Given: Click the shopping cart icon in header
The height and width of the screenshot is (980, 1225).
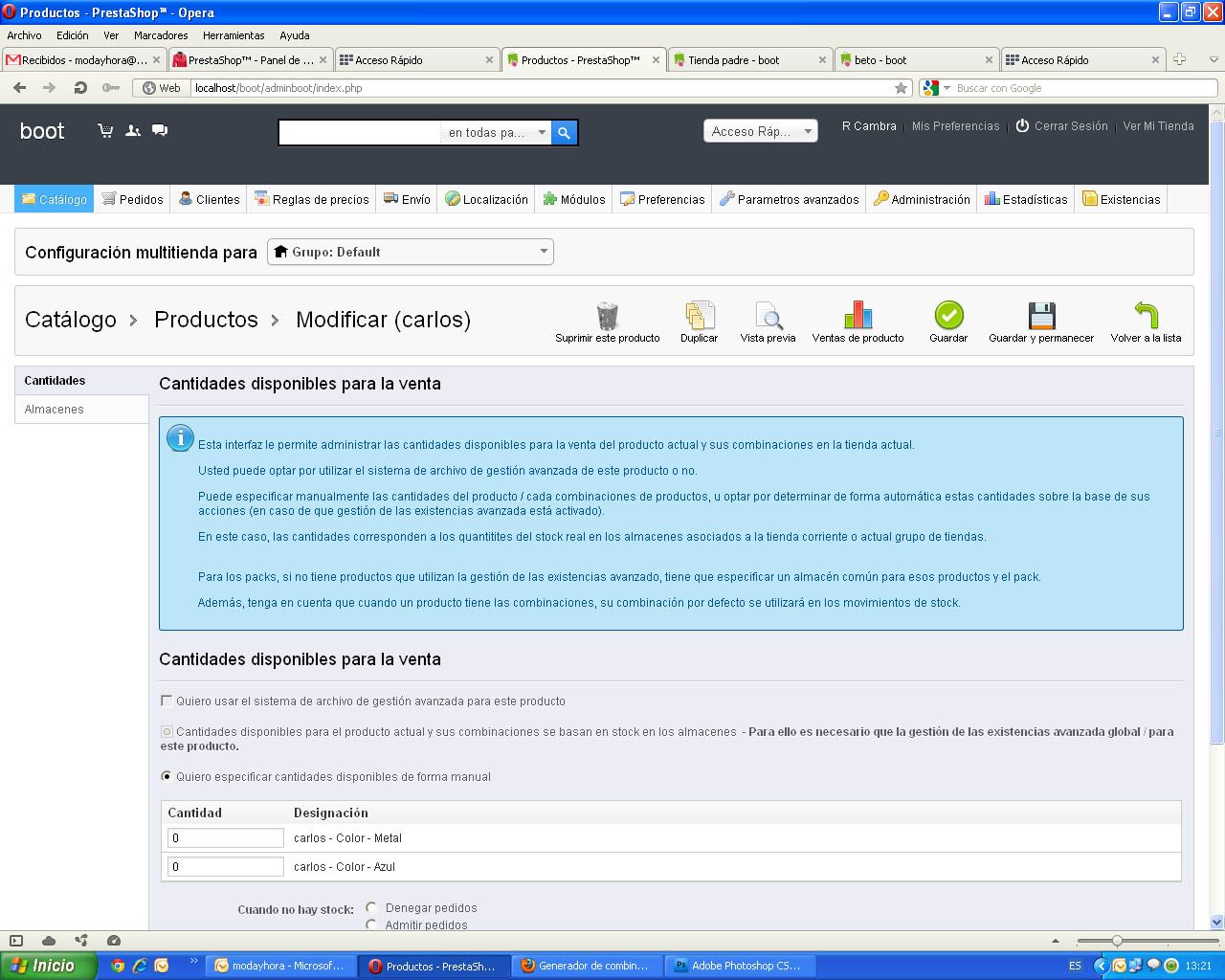Looking at the screenshot, I should (105, 130).
